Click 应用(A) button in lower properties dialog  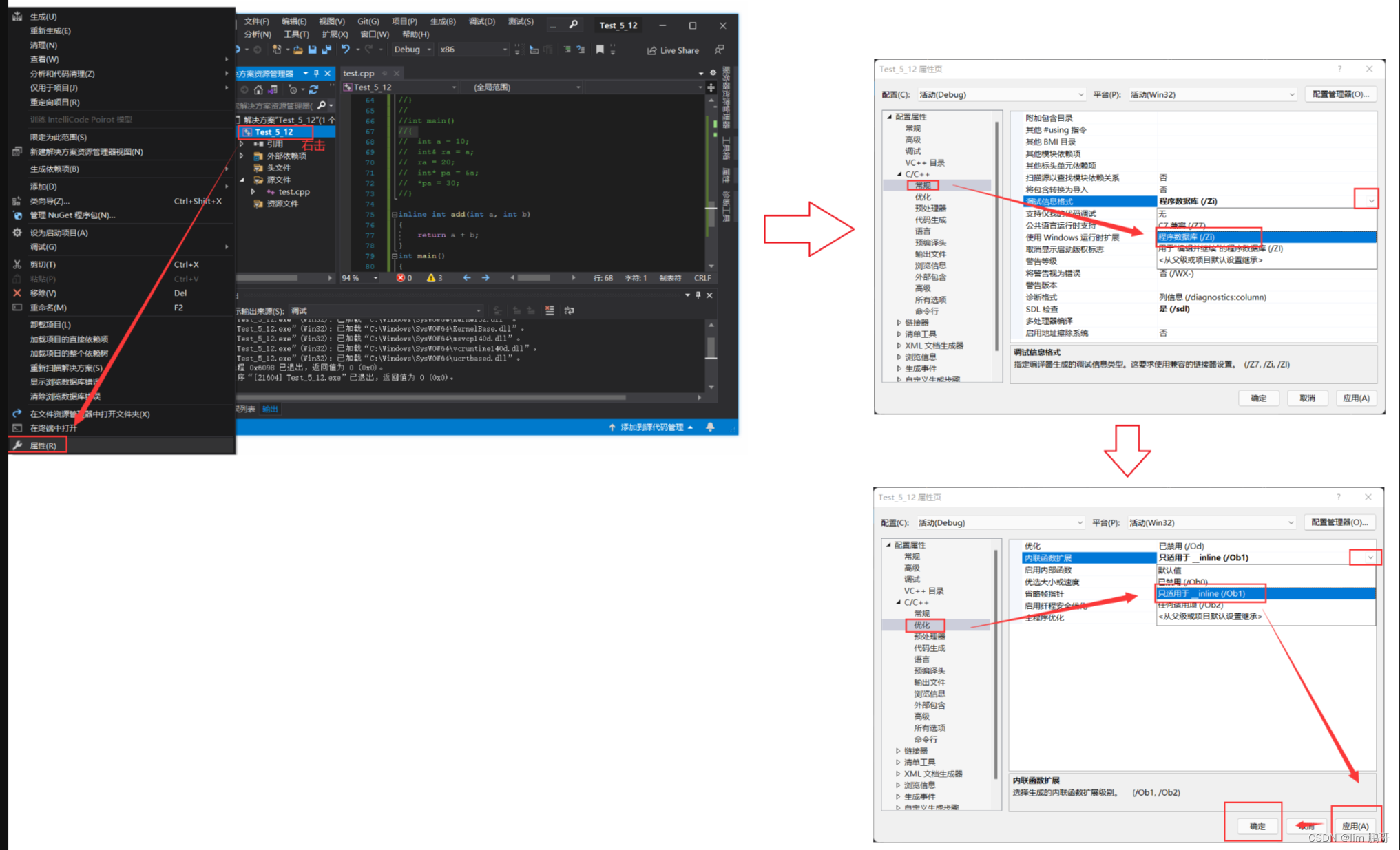(x=1355, y=826)
